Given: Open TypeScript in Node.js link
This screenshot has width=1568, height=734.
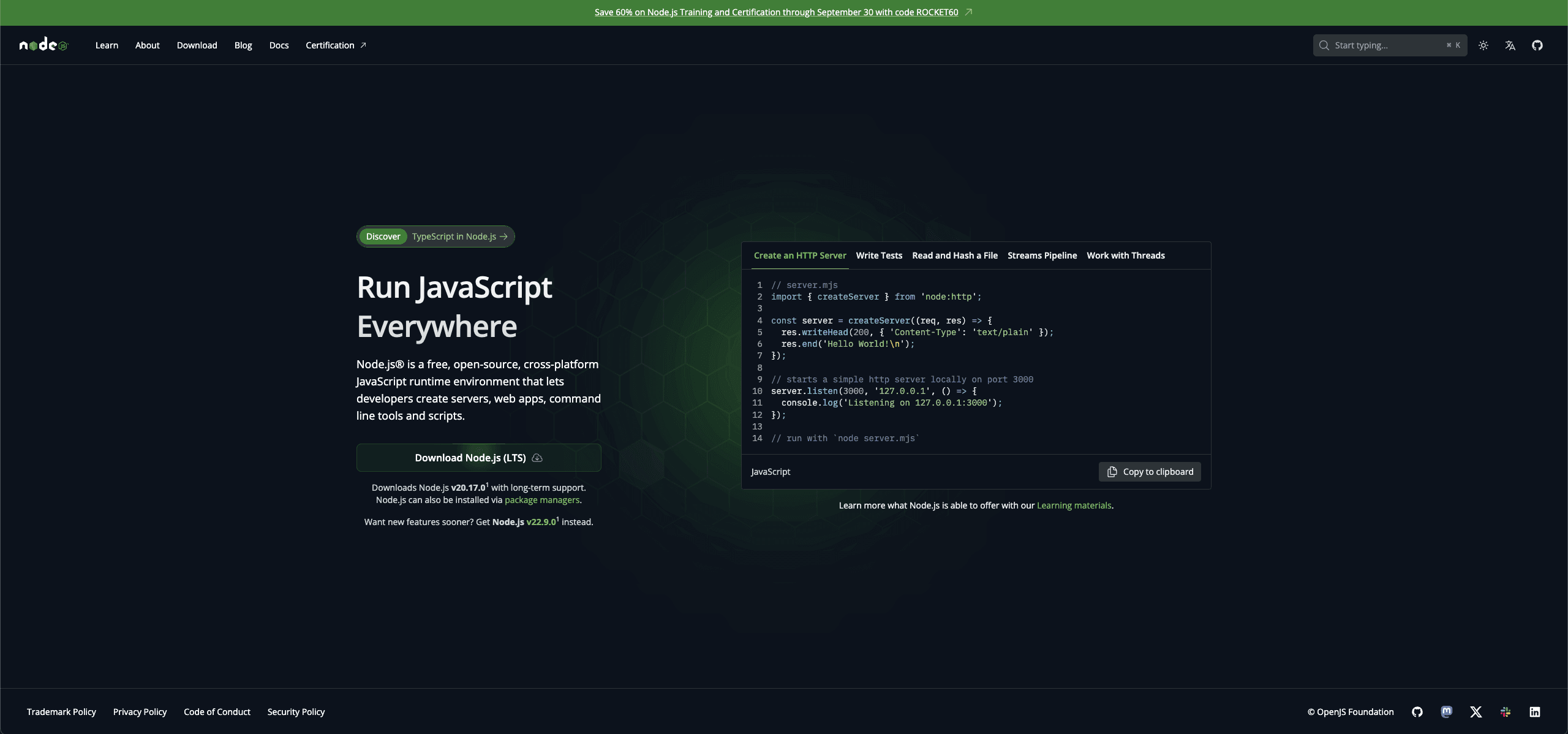Looking at the screenshot, I should click(459, 236).
